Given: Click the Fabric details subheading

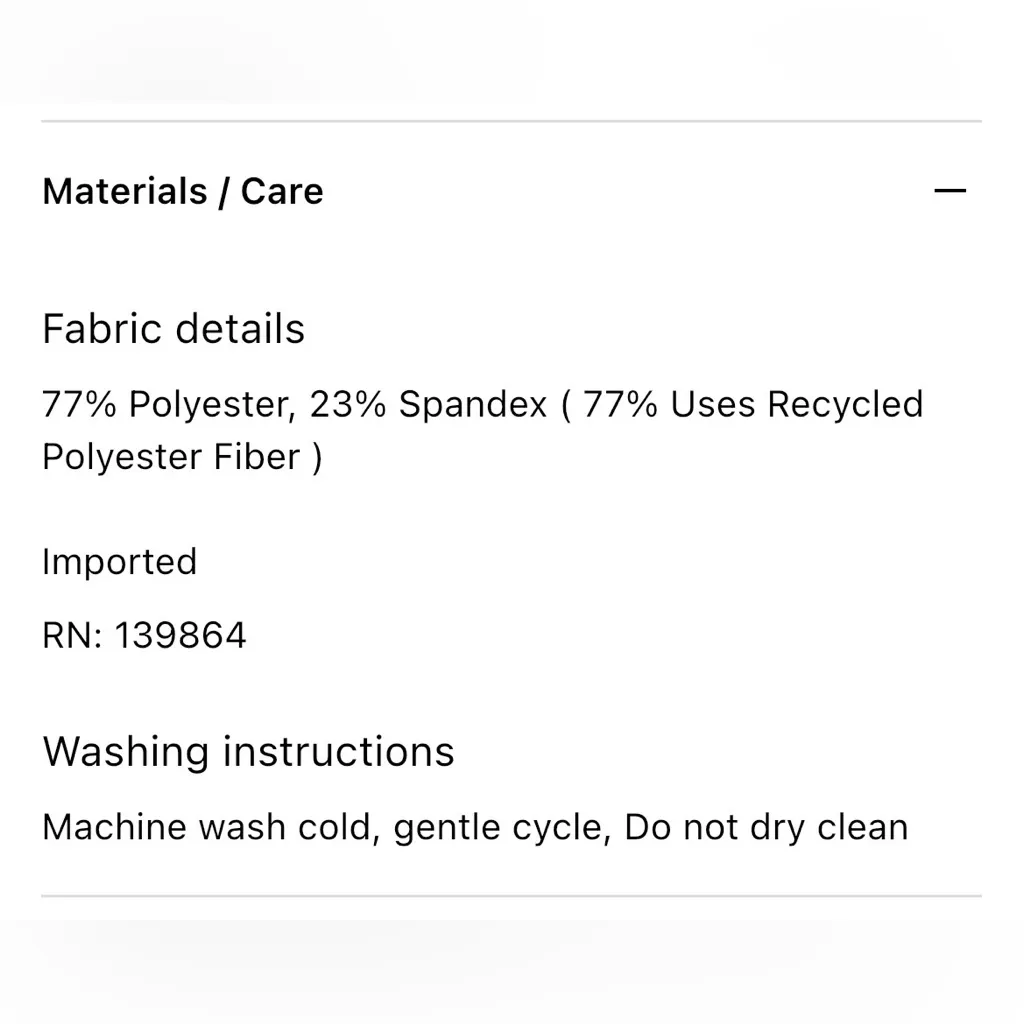Looking at the screenshot, I should 173,329.
